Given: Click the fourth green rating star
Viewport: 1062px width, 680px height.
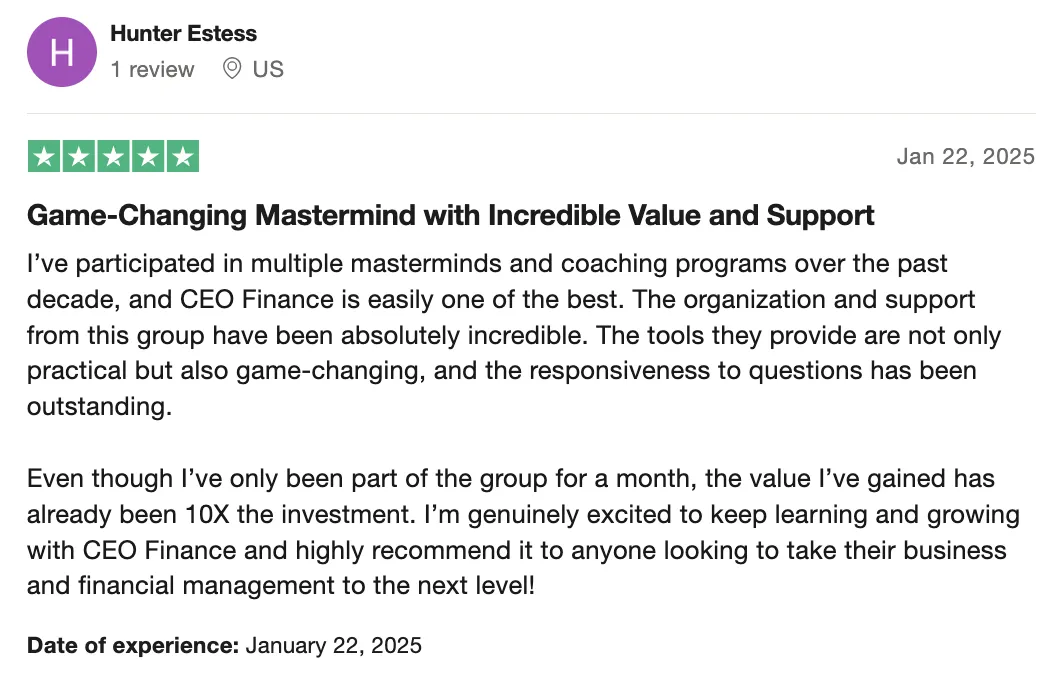Looking at the screenshot, I should (148, 156).
